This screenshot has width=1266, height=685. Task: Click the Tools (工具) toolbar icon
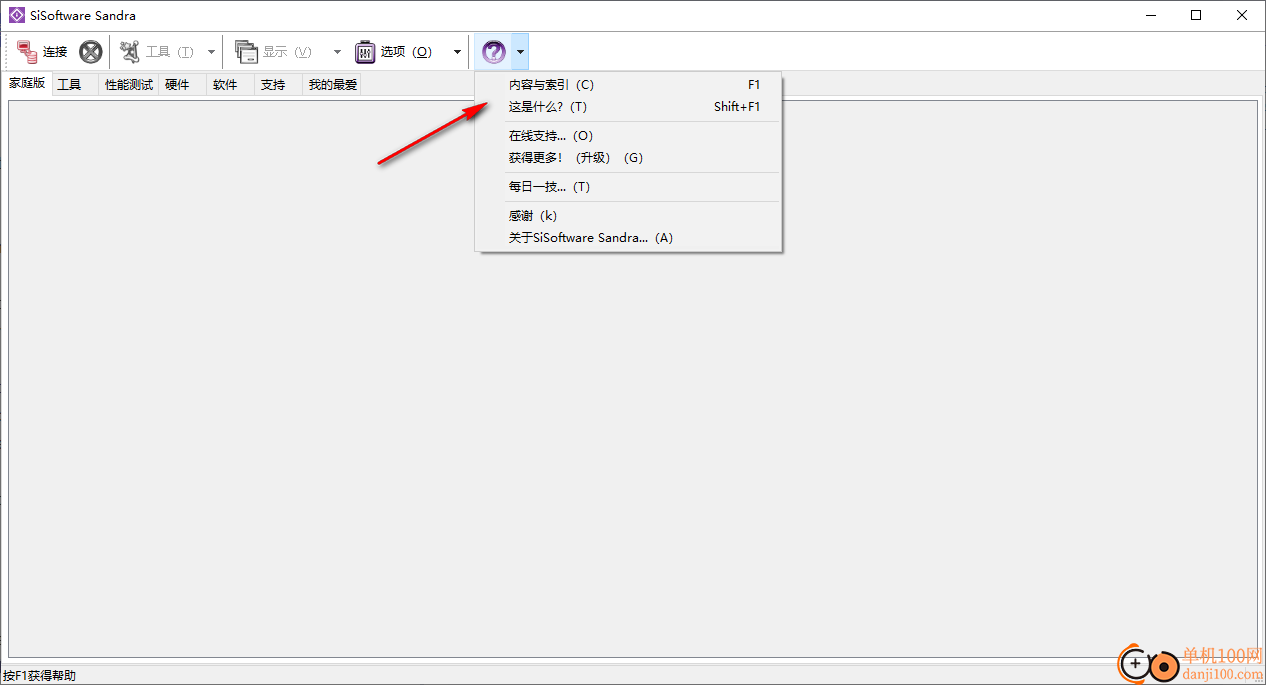[130, 52]
